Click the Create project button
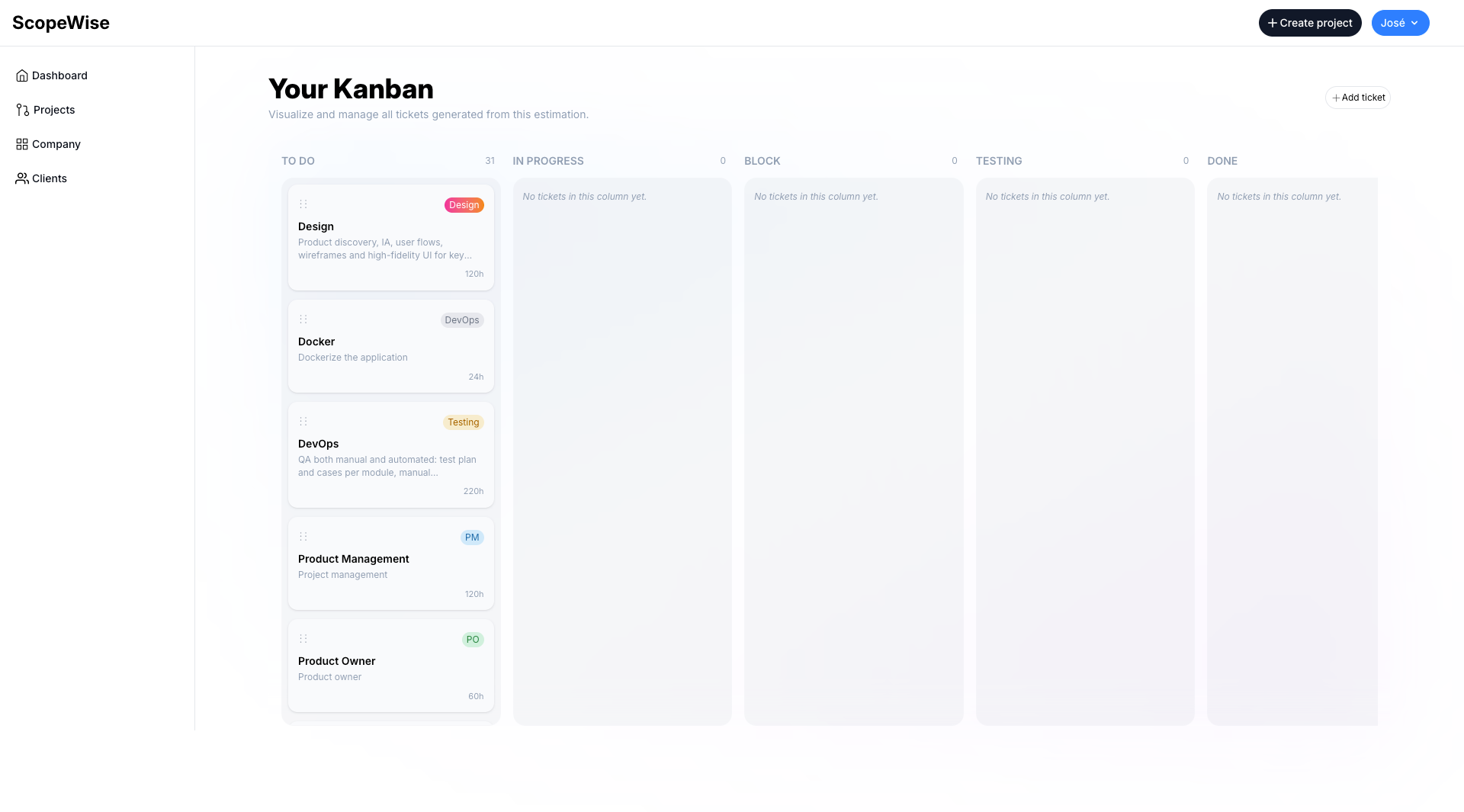 point(1309,22)
